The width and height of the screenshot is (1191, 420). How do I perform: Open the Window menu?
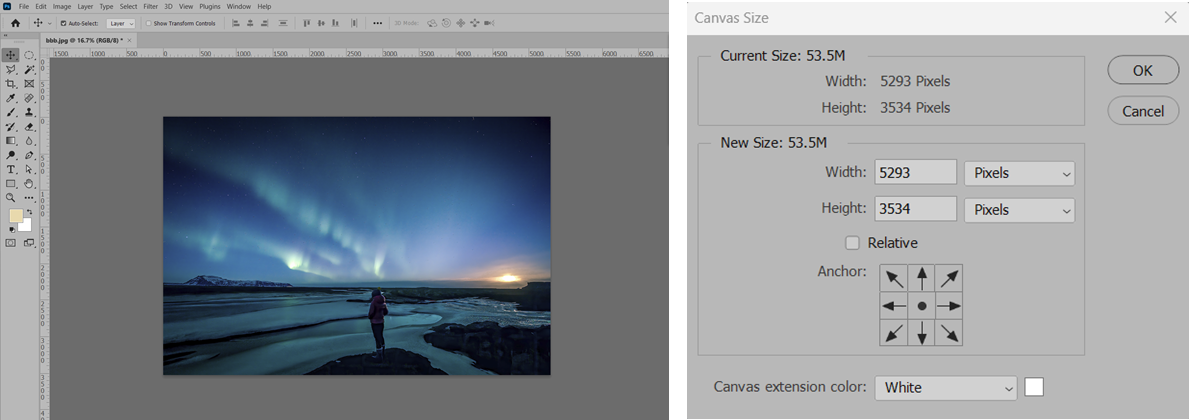[239, 6]
